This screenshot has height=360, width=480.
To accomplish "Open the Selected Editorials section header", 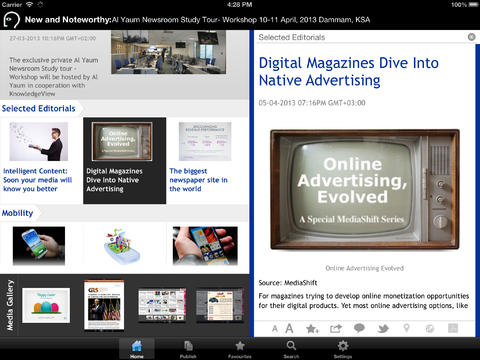I will pyautogui.click(x=39, y=108).
